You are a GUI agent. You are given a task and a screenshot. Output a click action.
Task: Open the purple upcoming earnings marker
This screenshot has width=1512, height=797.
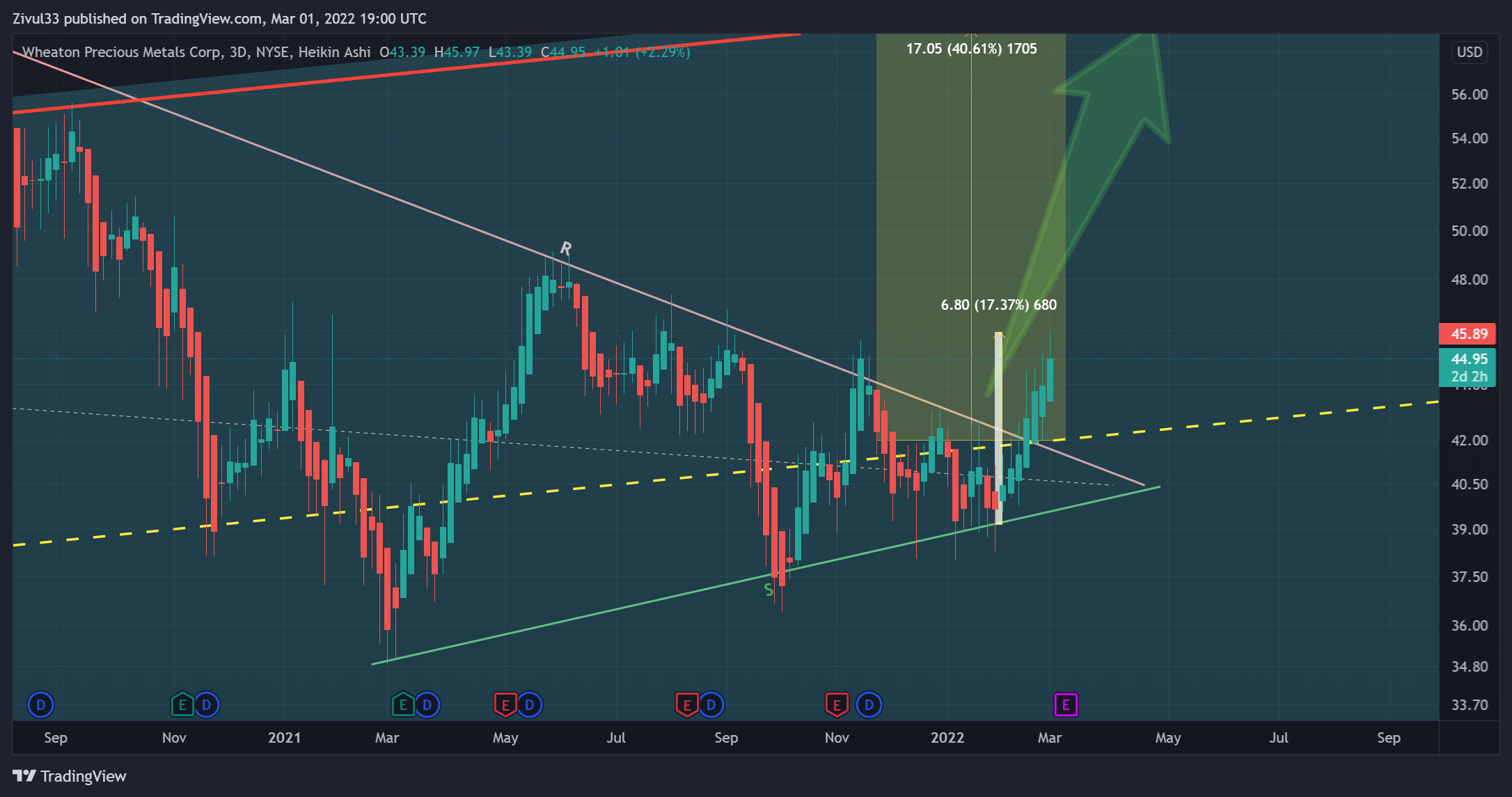pyautogui.click(x=1066, y=705)
